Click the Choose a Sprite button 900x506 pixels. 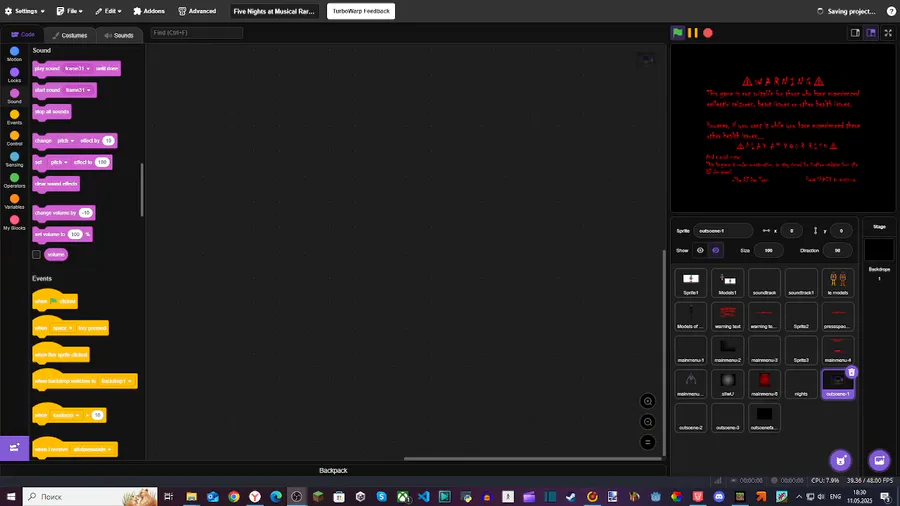coord(841,460)
